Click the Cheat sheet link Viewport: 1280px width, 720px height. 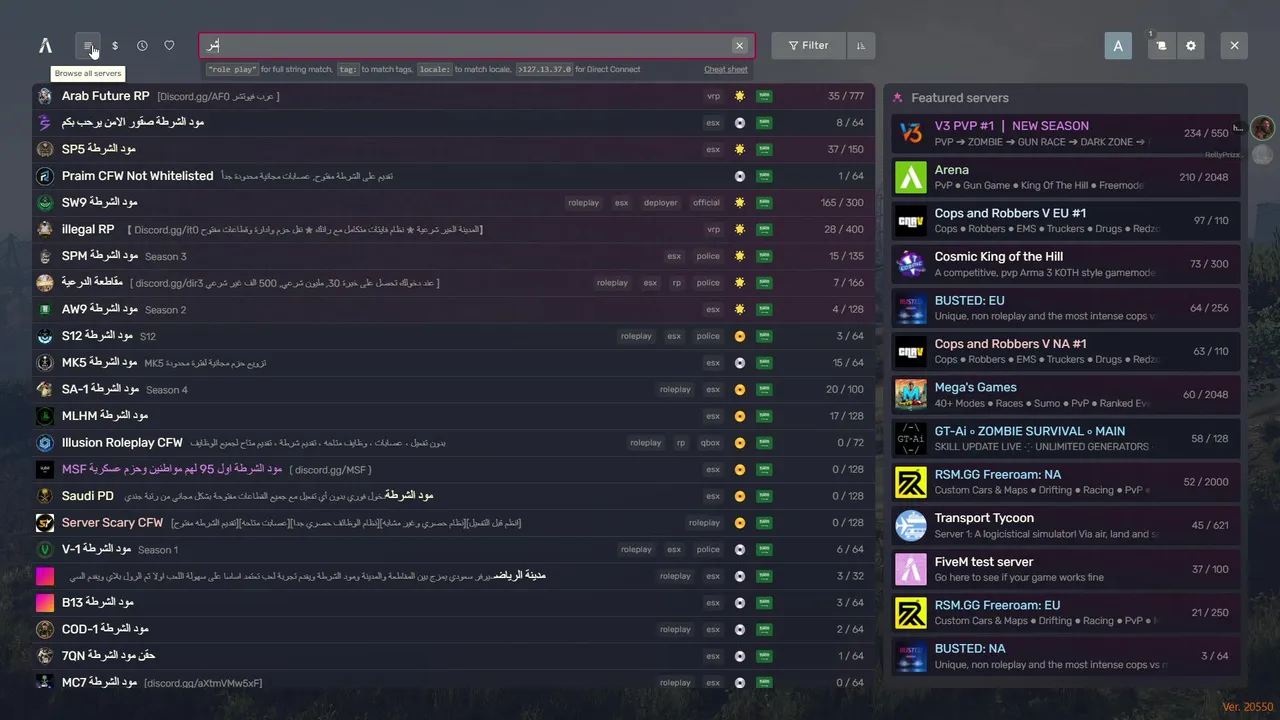pyautogui.click(x=725, y=70)
